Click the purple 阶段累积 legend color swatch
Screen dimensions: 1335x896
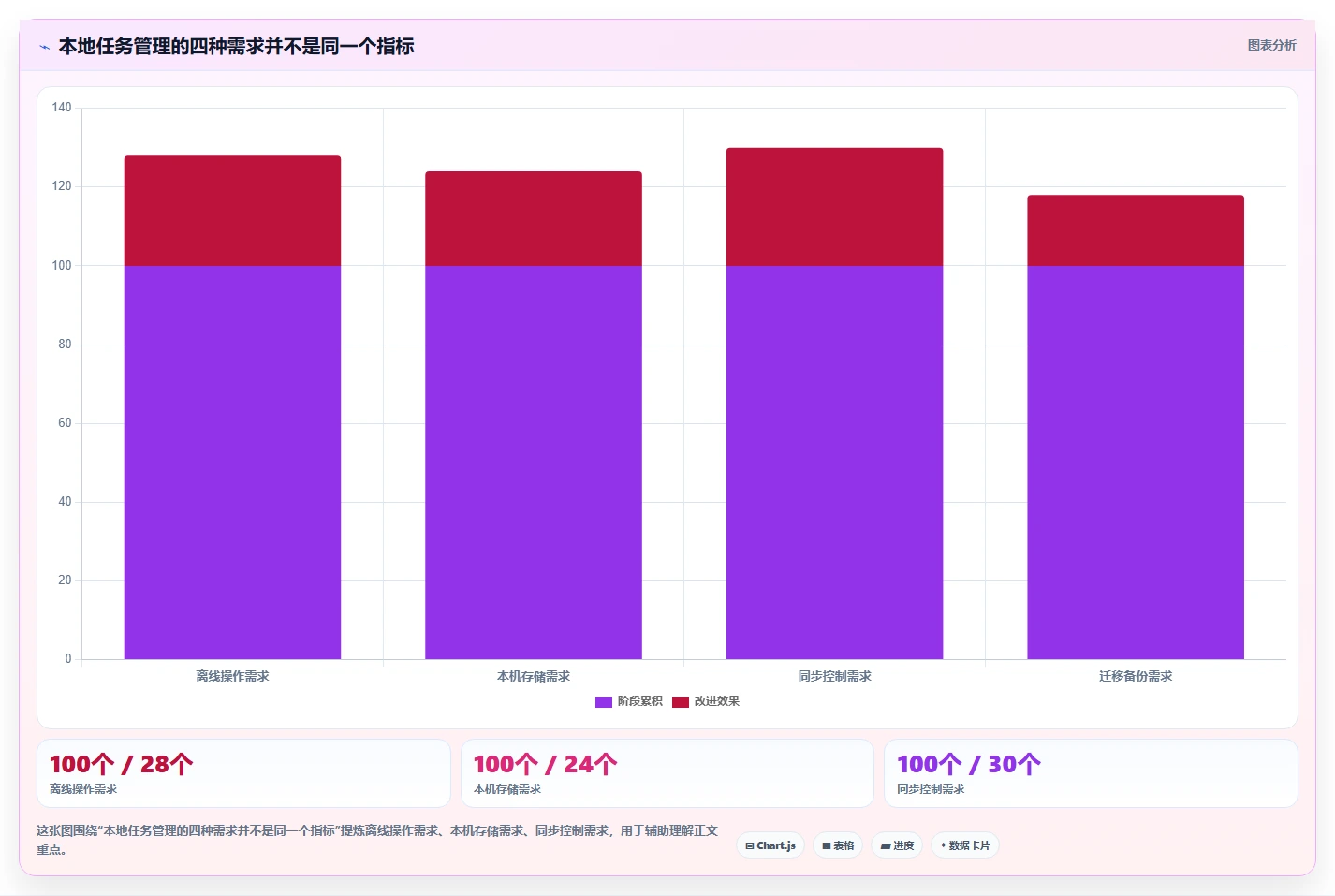click(x=604, y=701)
